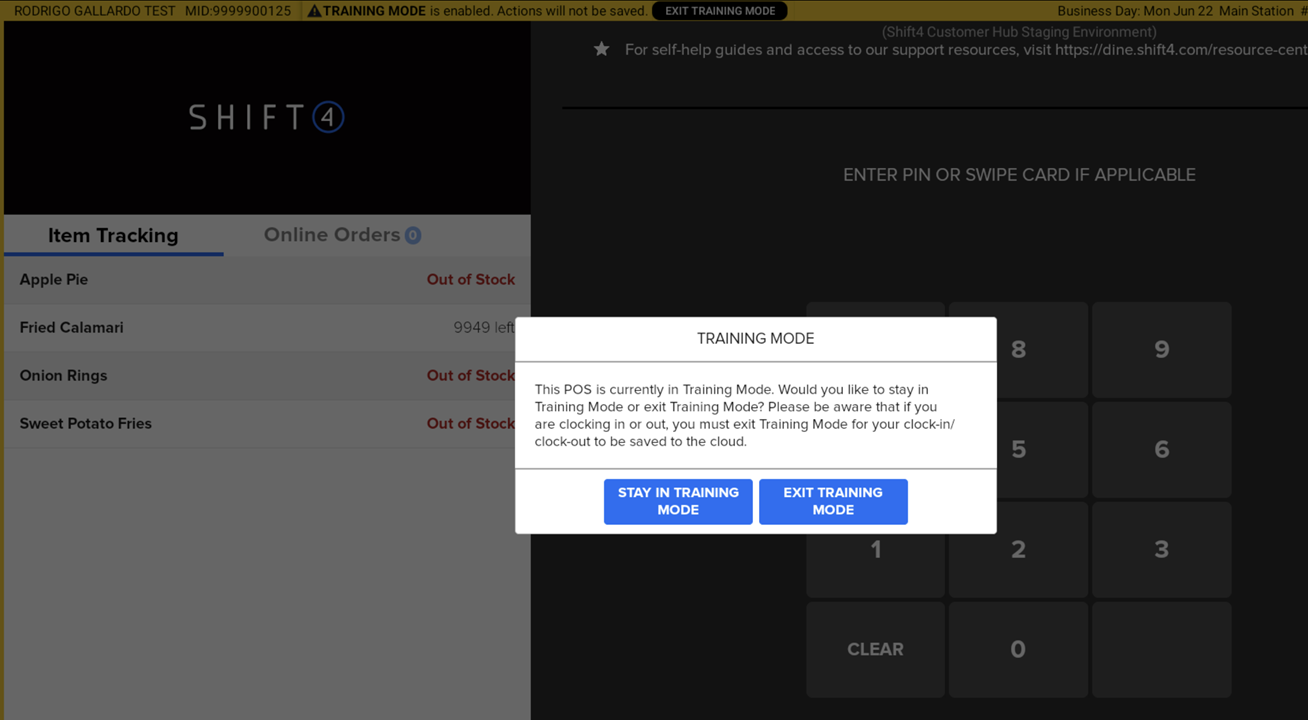The height and width of the screenshot is (720, 1308).
Task: Tap keypad digit 6
Action: pyautogui.click(x=1161, y=450)
